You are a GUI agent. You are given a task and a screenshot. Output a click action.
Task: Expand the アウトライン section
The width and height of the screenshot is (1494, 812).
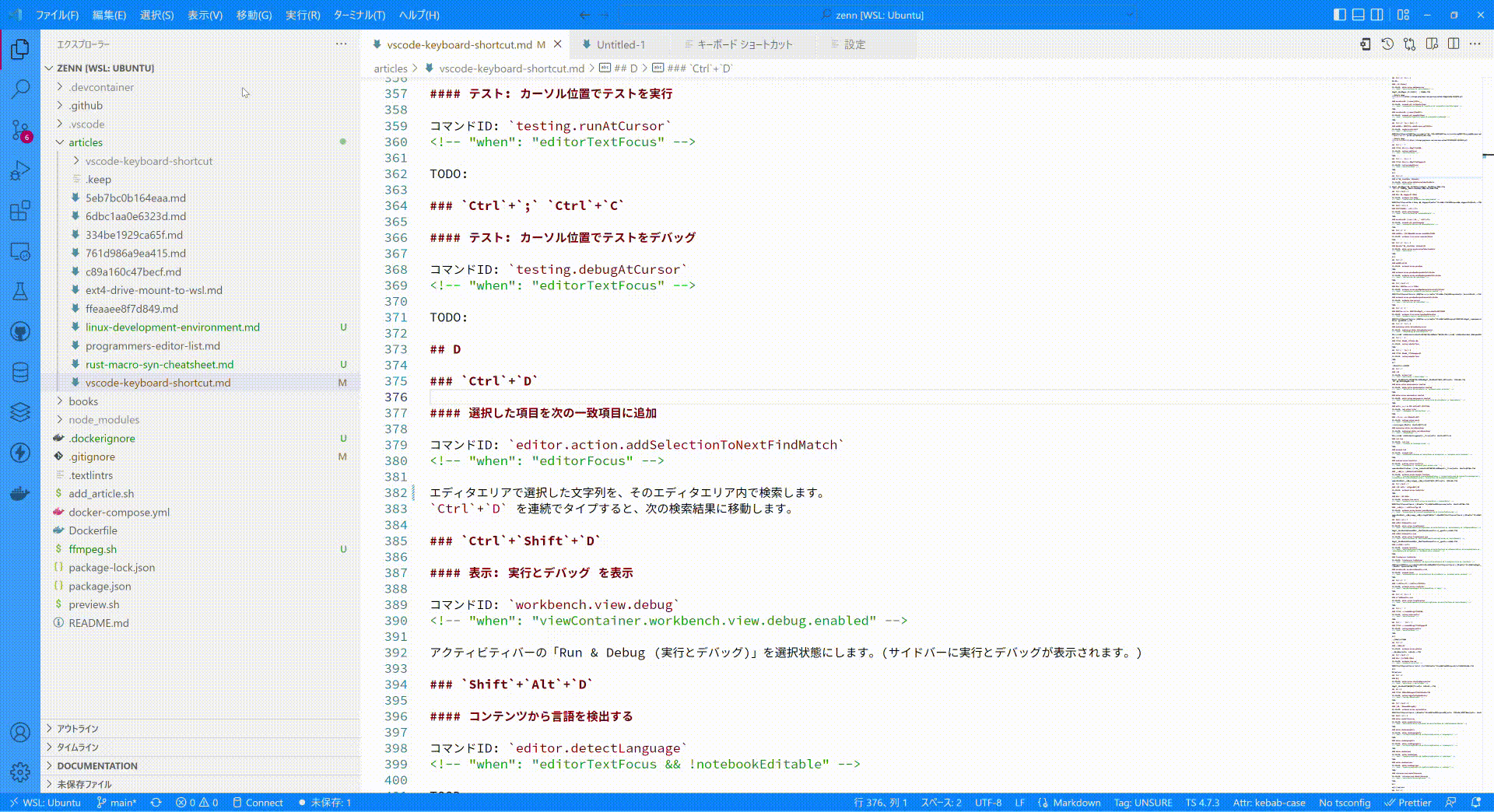200,729
